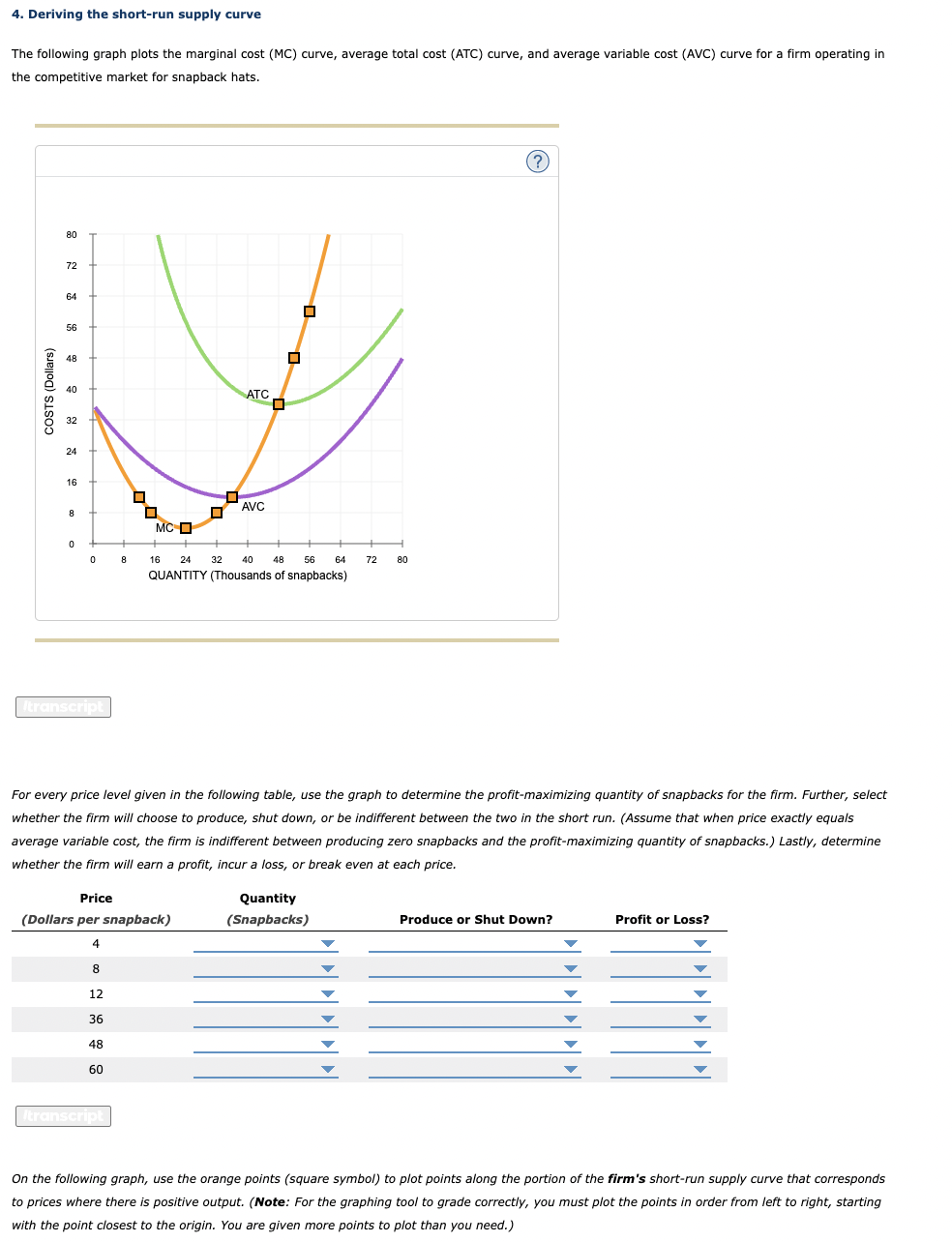Expand the Profit or Loss dropdown for price 12
952x1242 pixels.
699,993
